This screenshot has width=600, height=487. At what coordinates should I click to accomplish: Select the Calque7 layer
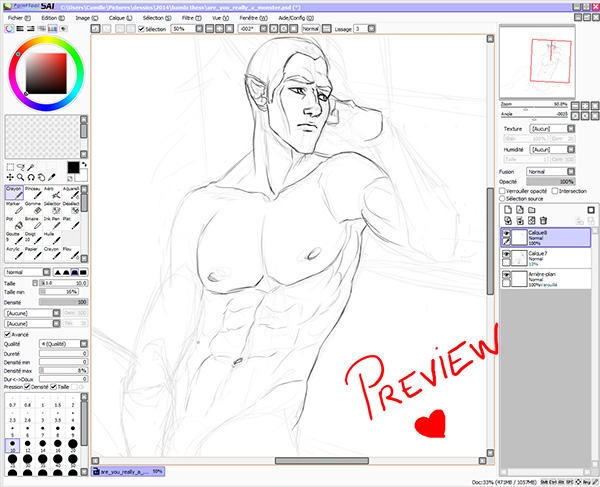pyautogui.click(x=545, y=258)
